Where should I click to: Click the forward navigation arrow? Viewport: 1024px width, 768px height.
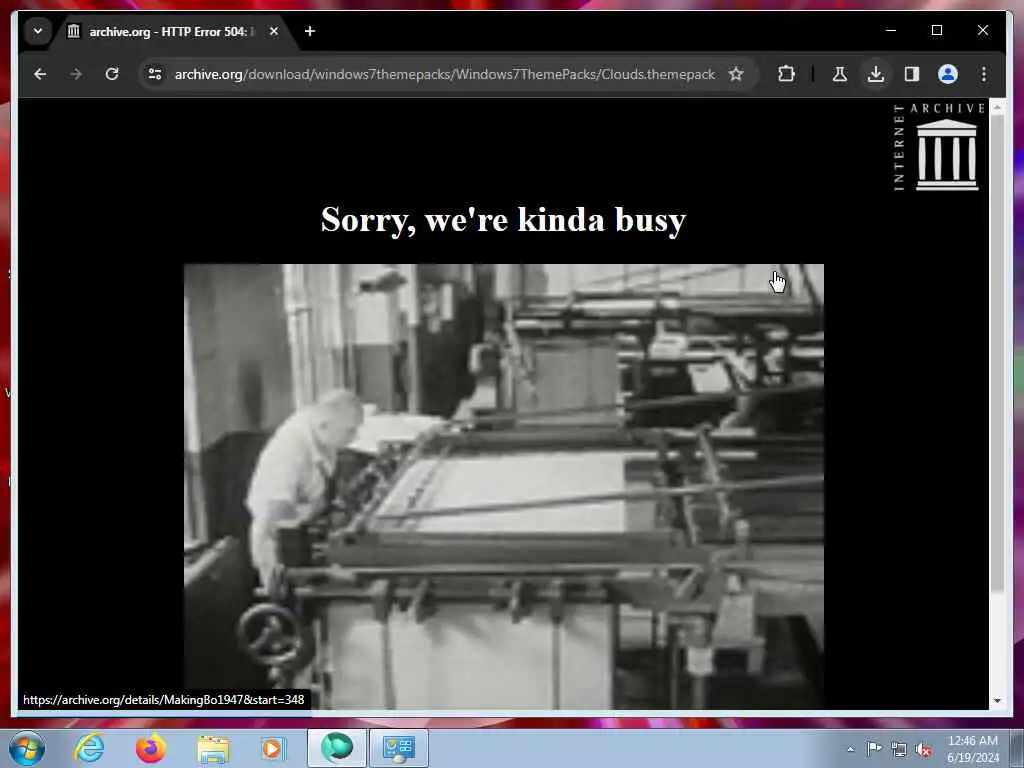(76, 74)
